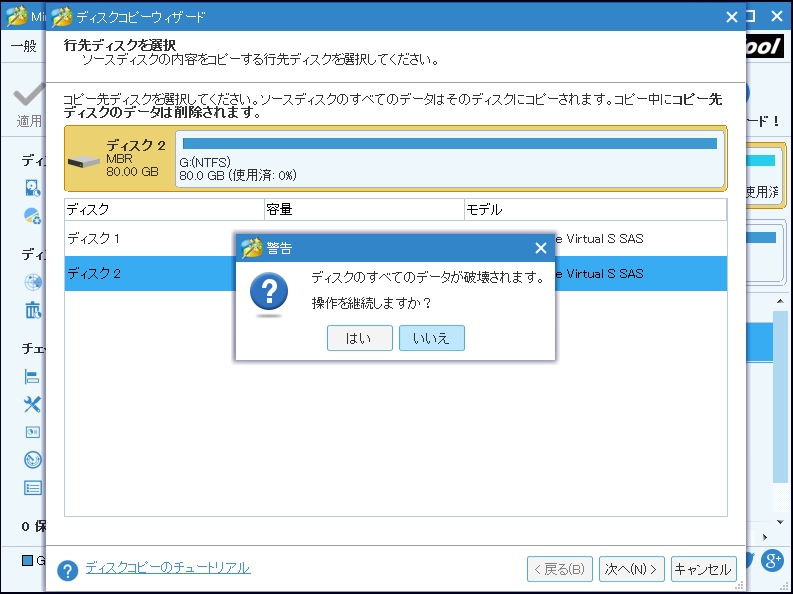Image resolution: width=793 pixels, height=594 pixels.
Task: Click the blue question mark icon in the warning
Action: coord(269,292)
